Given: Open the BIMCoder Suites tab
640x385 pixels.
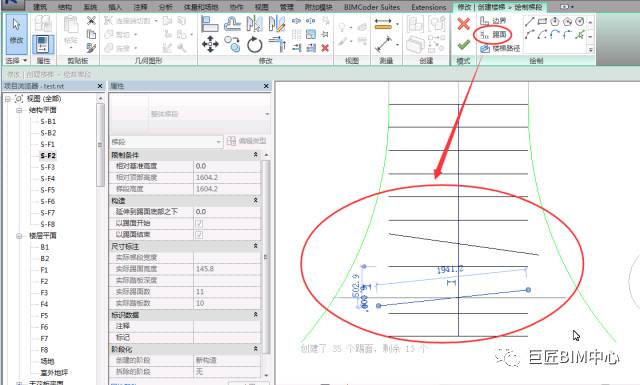Looking at the screenshot, I should (x=372, y=7).
